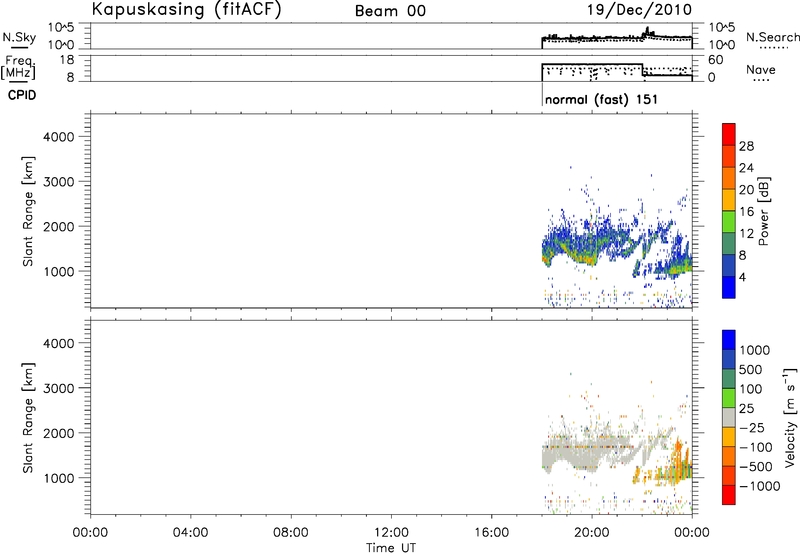Click the 'Nave' legend label
This screenshot has height=554, width=800.
tap(761, 69)
